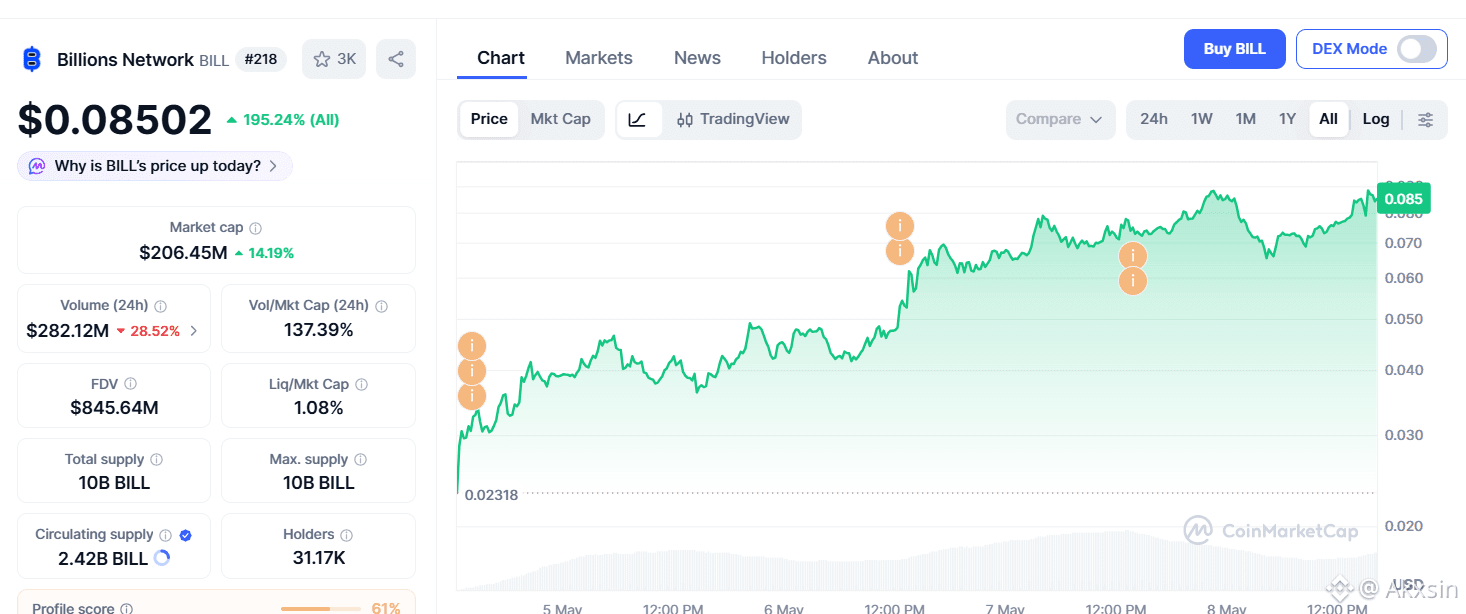
Task: Open the line chart type icon
Action: click(x=638, y=119)
